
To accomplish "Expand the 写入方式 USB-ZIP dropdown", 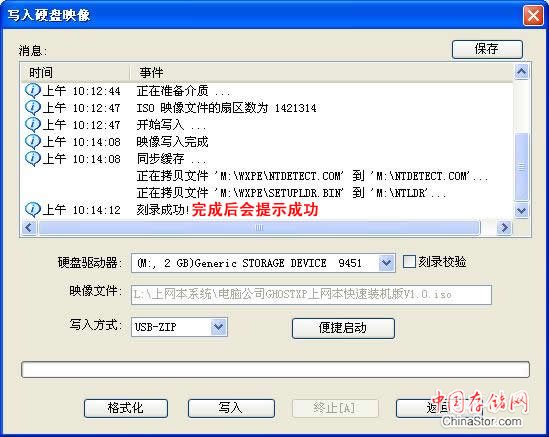I will (218, 327).
